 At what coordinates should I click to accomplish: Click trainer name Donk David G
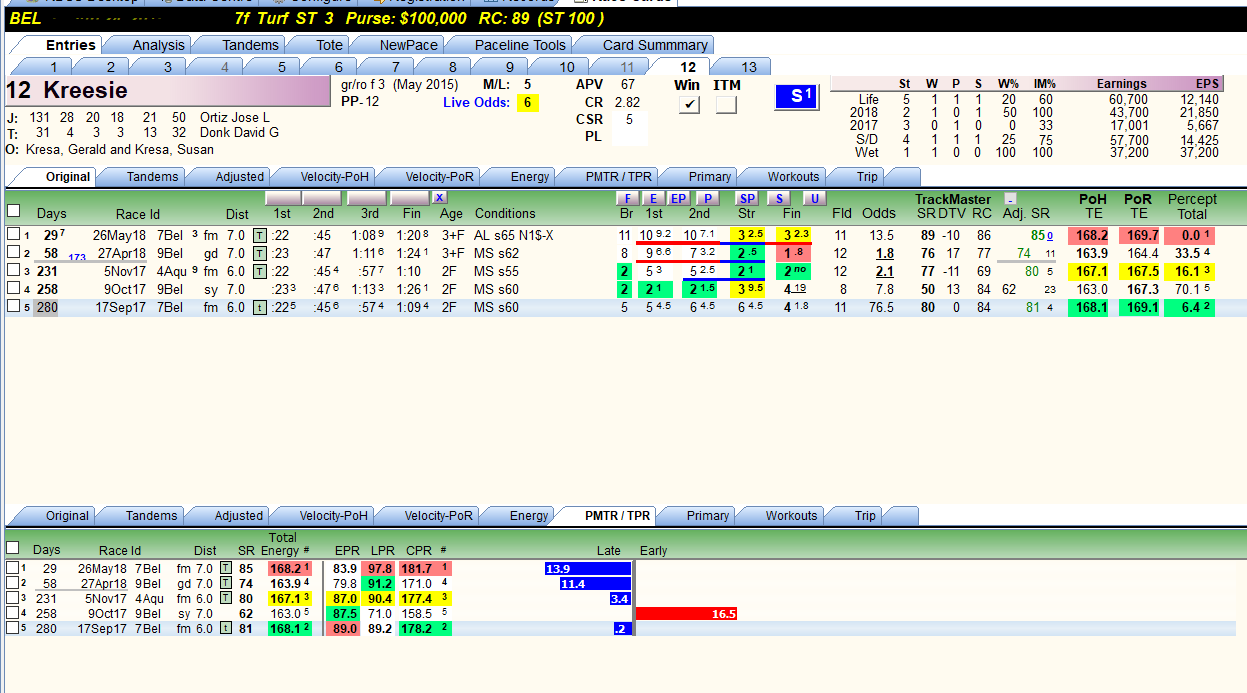pos(240,132)
